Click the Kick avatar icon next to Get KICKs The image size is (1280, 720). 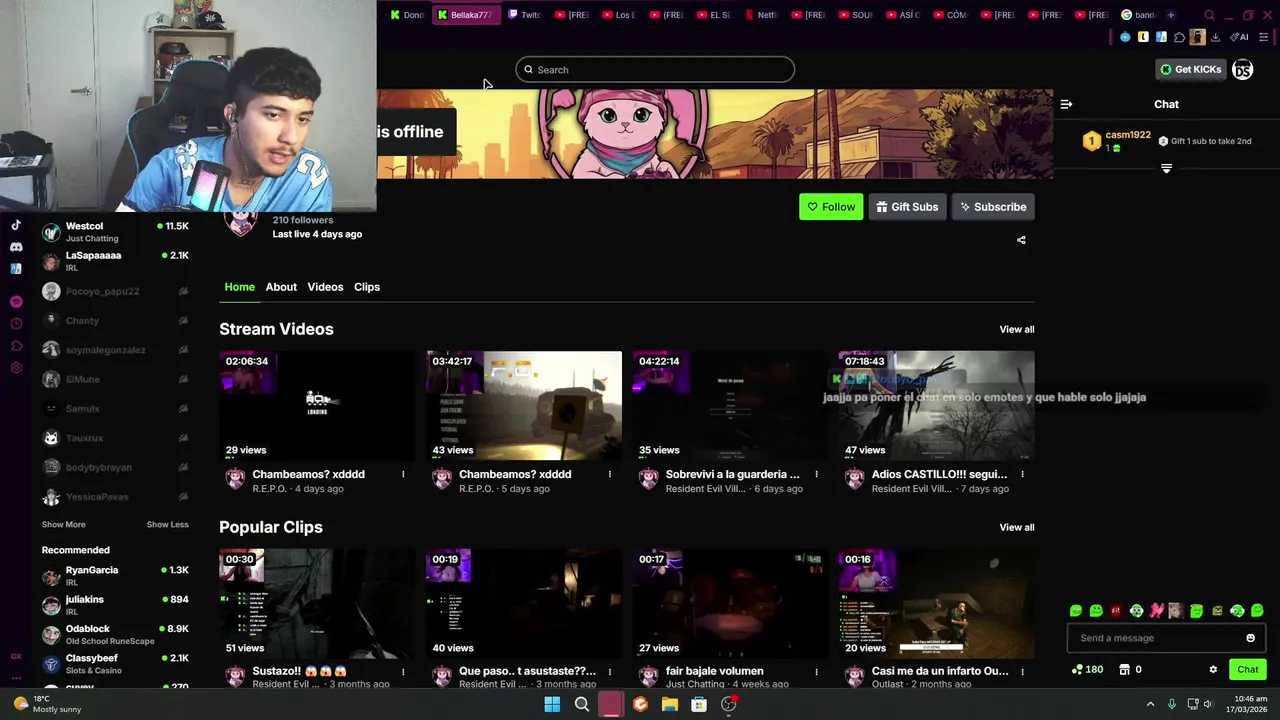[x=1242, y=69]
